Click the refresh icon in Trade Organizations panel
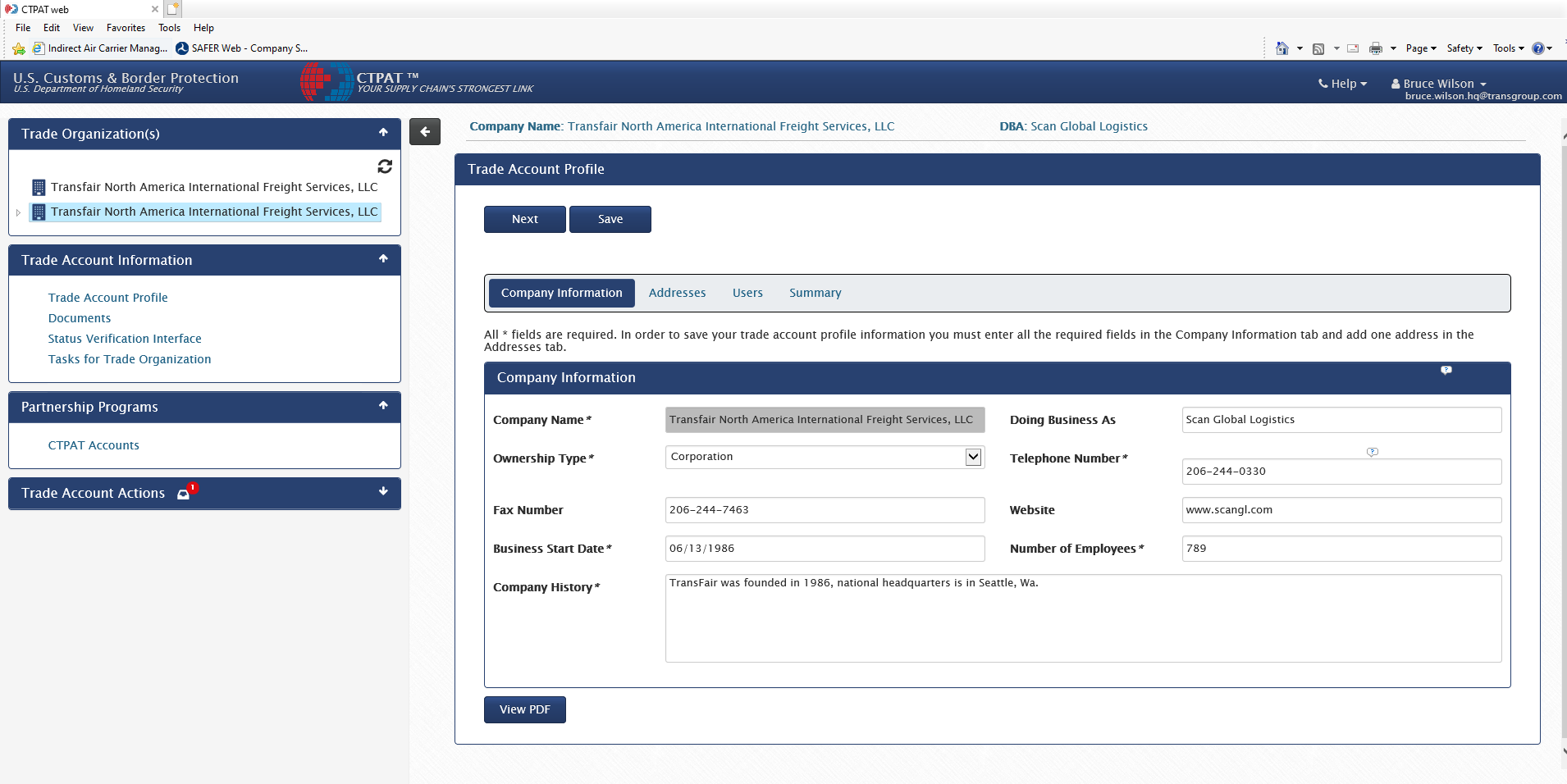Image resolution: width=1567 pixels, height=784 pixels. [384, 166]
